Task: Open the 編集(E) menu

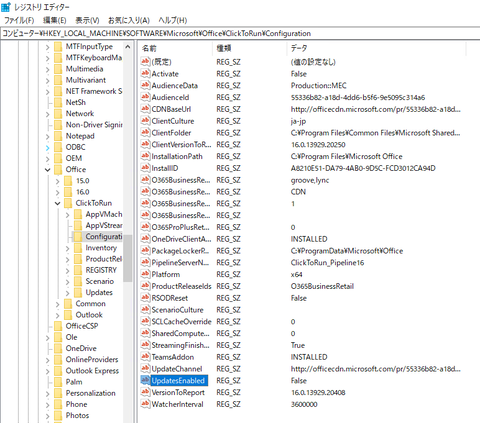Action: [55, 20]
